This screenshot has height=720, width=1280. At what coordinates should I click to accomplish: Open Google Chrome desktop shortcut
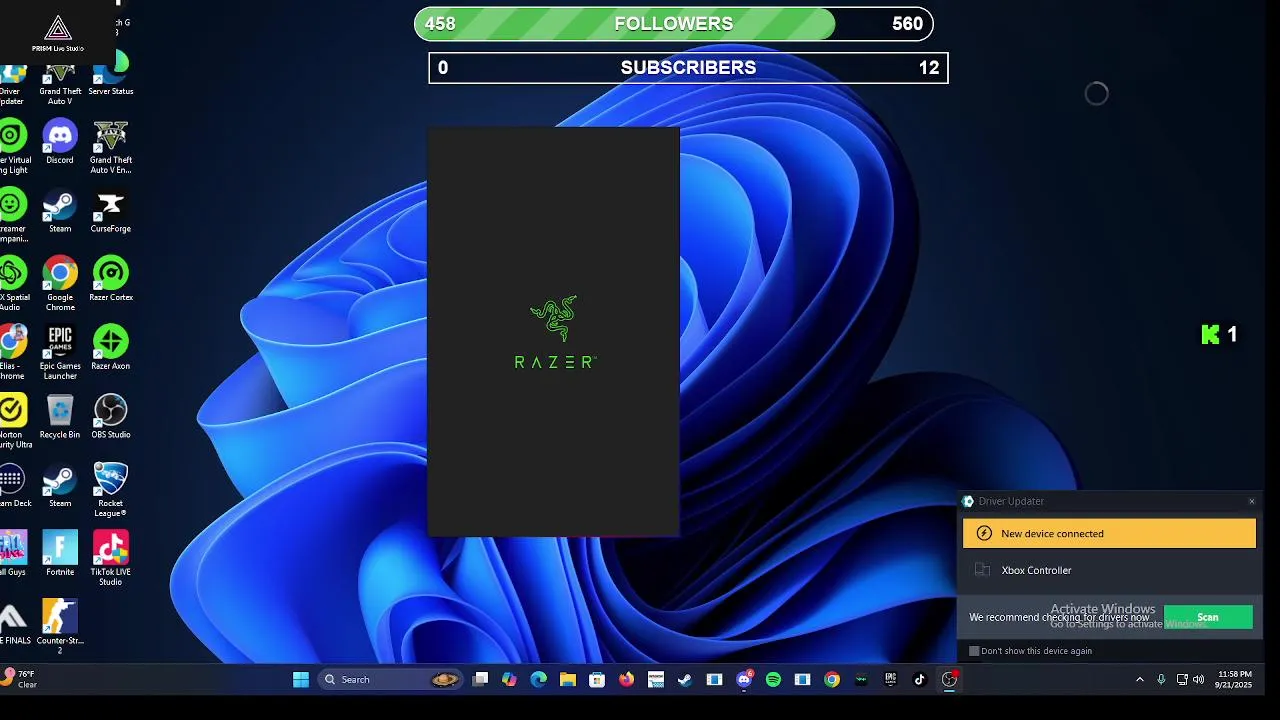coord(60,285)
